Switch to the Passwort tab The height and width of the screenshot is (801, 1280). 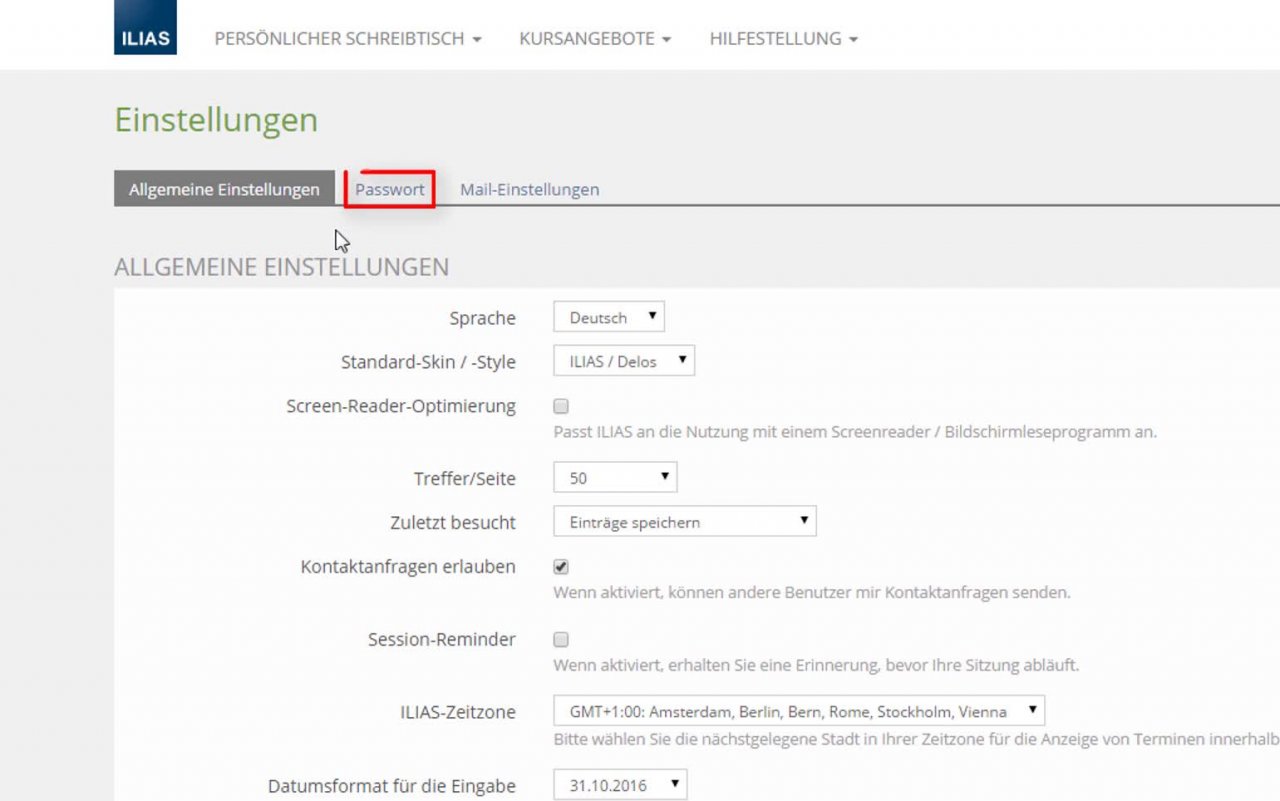pos(390,189)
